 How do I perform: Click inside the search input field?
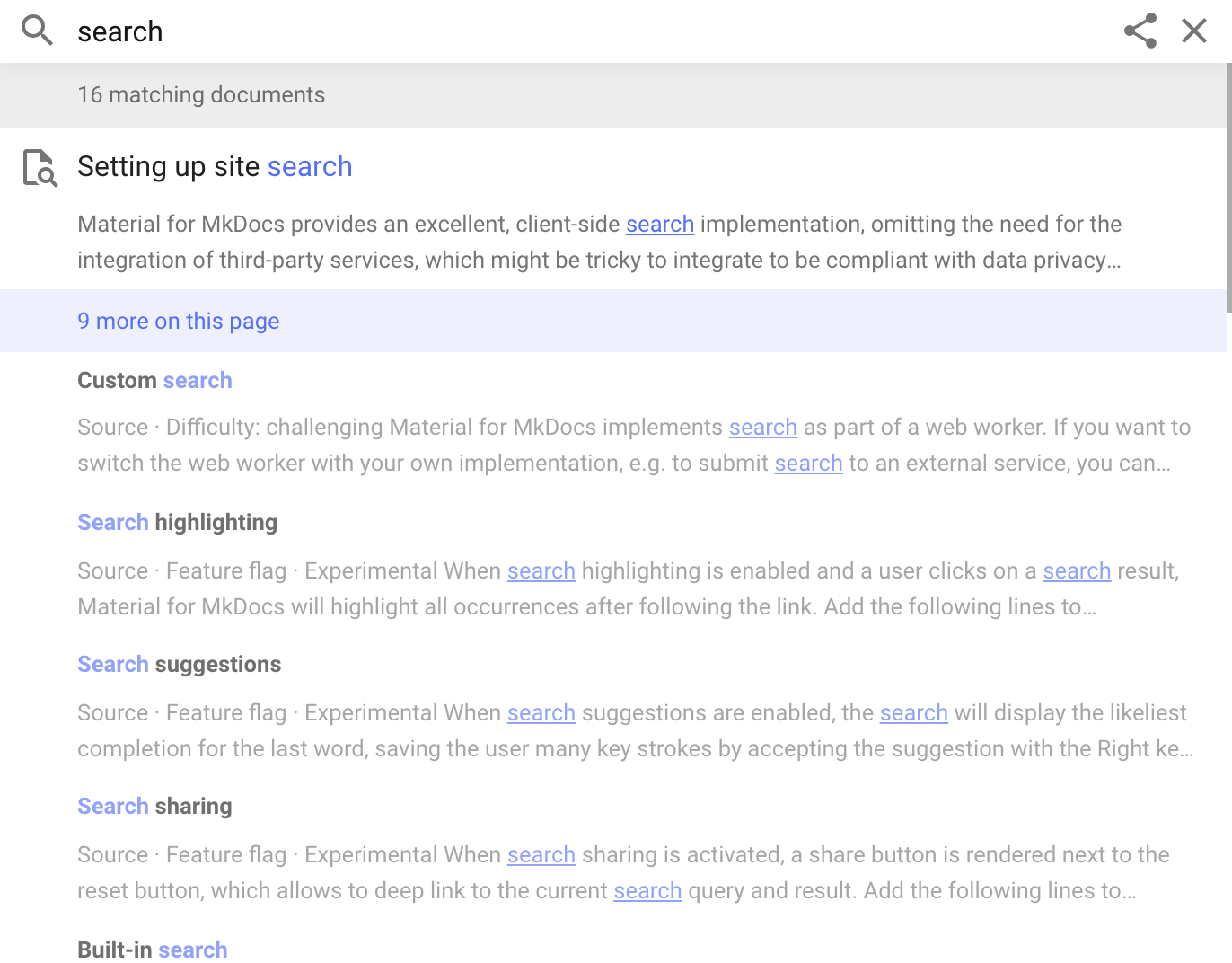tap(359, 31)
